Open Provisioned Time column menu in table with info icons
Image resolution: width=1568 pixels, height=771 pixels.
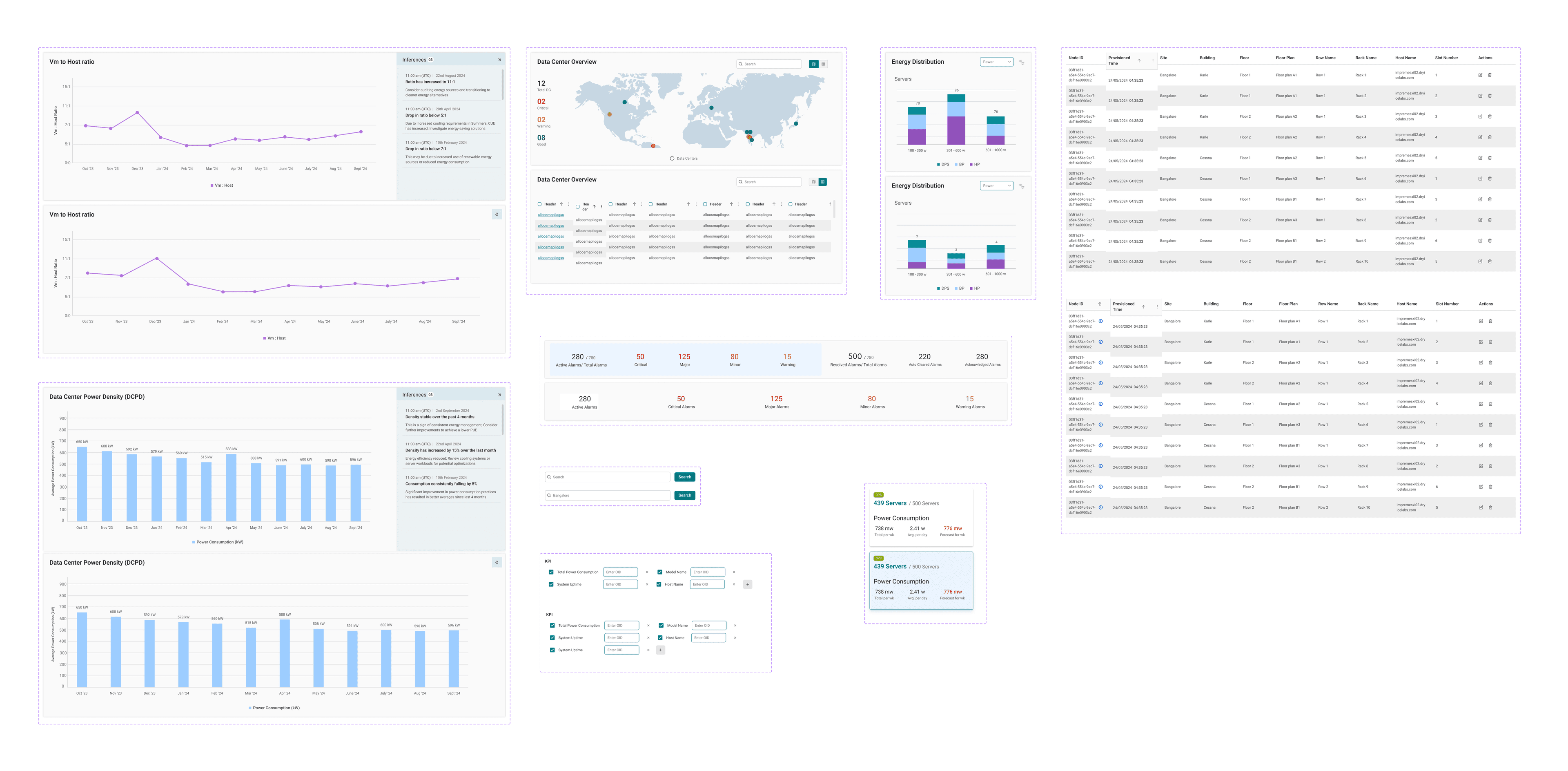(1157, 306)
